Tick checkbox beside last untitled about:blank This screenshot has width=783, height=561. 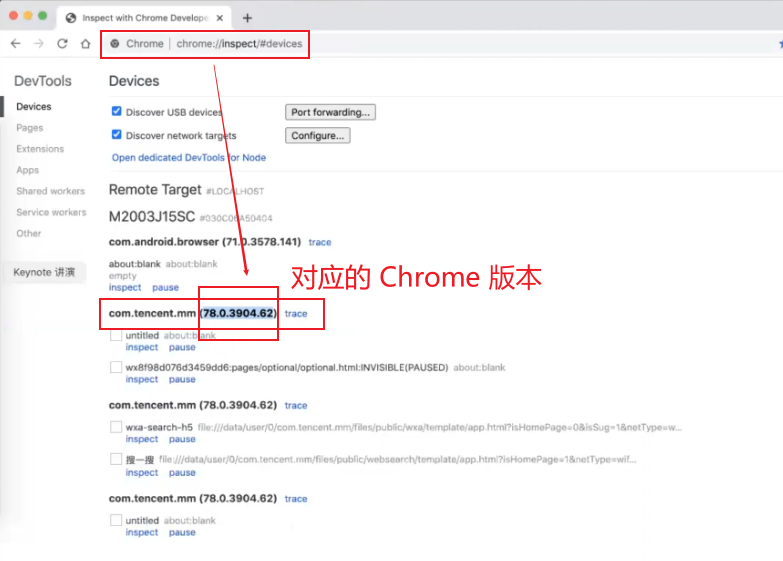click(116, 520)
